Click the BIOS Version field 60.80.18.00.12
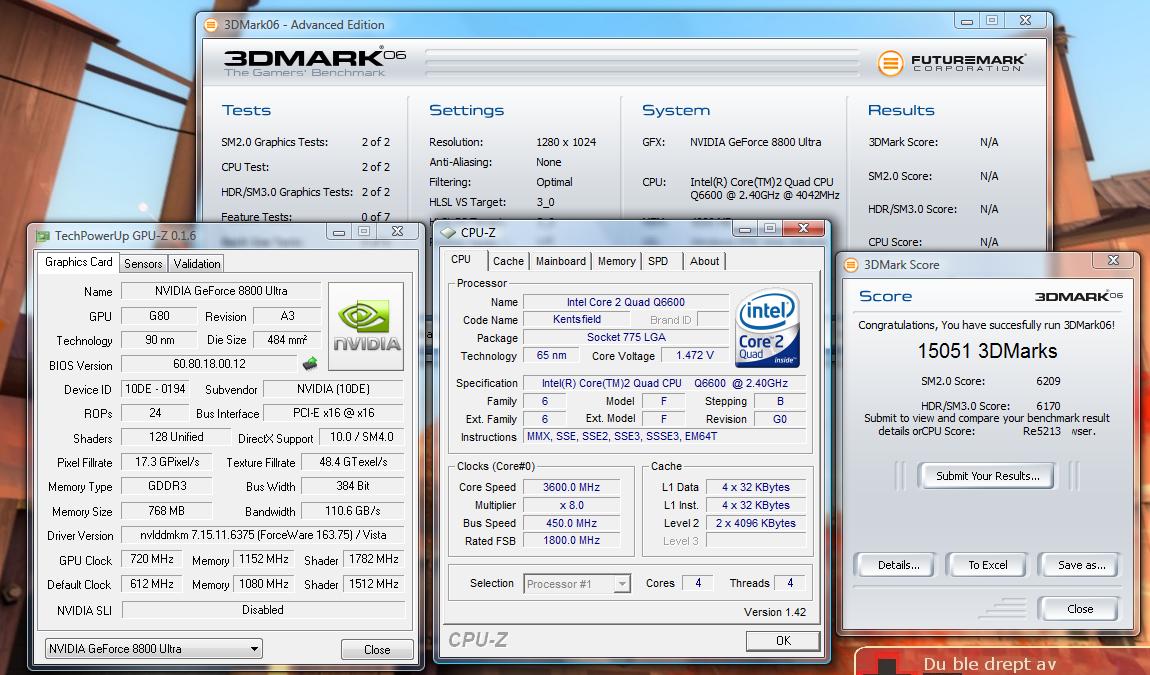 point(209,364)
